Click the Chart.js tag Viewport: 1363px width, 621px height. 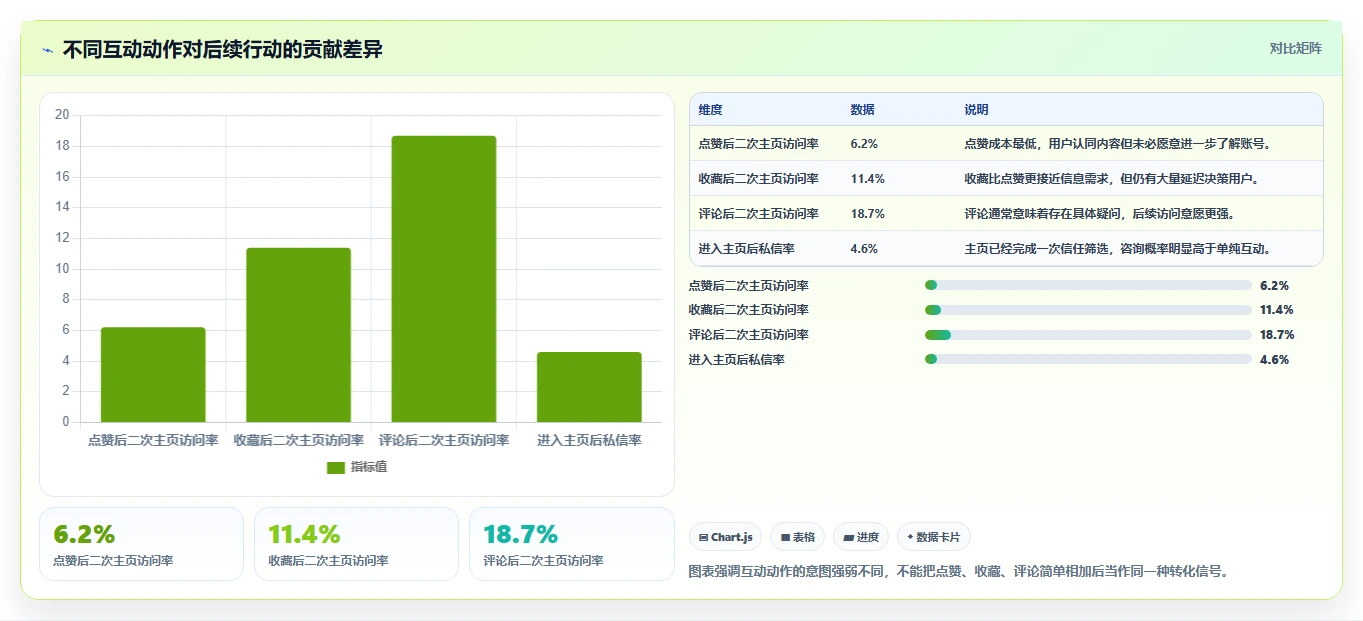coord(725,537)
